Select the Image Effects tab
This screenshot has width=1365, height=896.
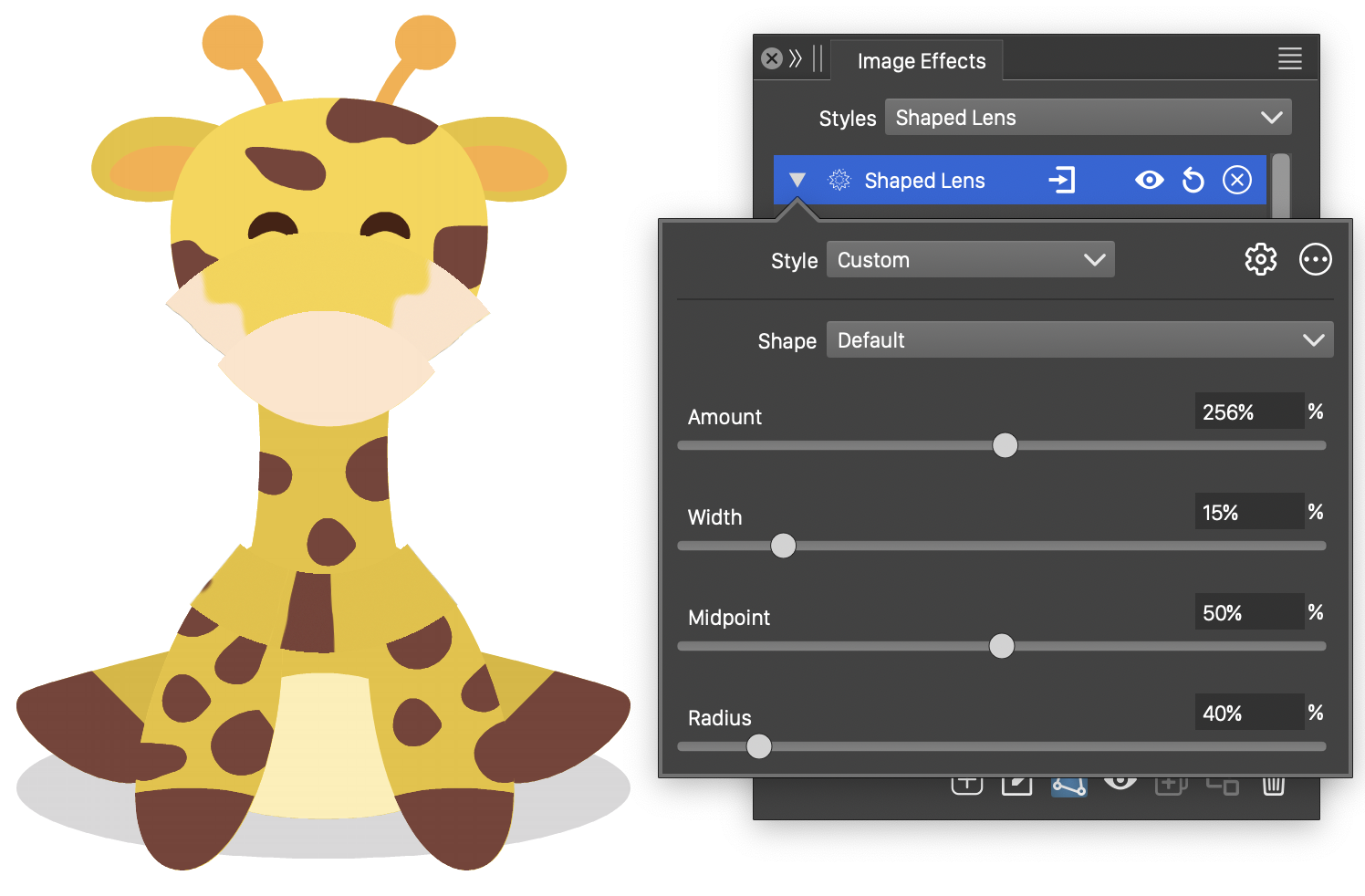pos(921,61)
